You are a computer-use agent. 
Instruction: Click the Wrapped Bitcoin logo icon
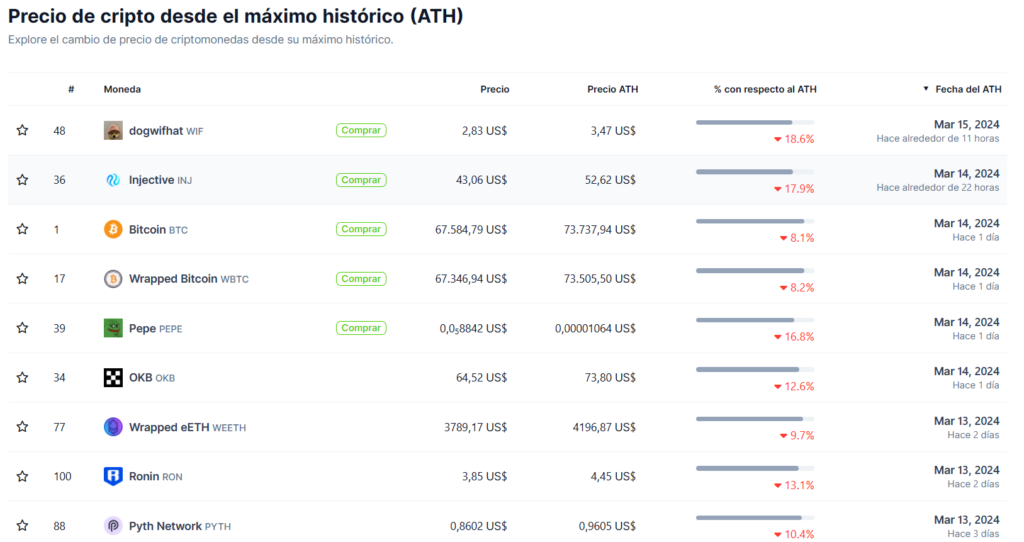coord(113,279)
